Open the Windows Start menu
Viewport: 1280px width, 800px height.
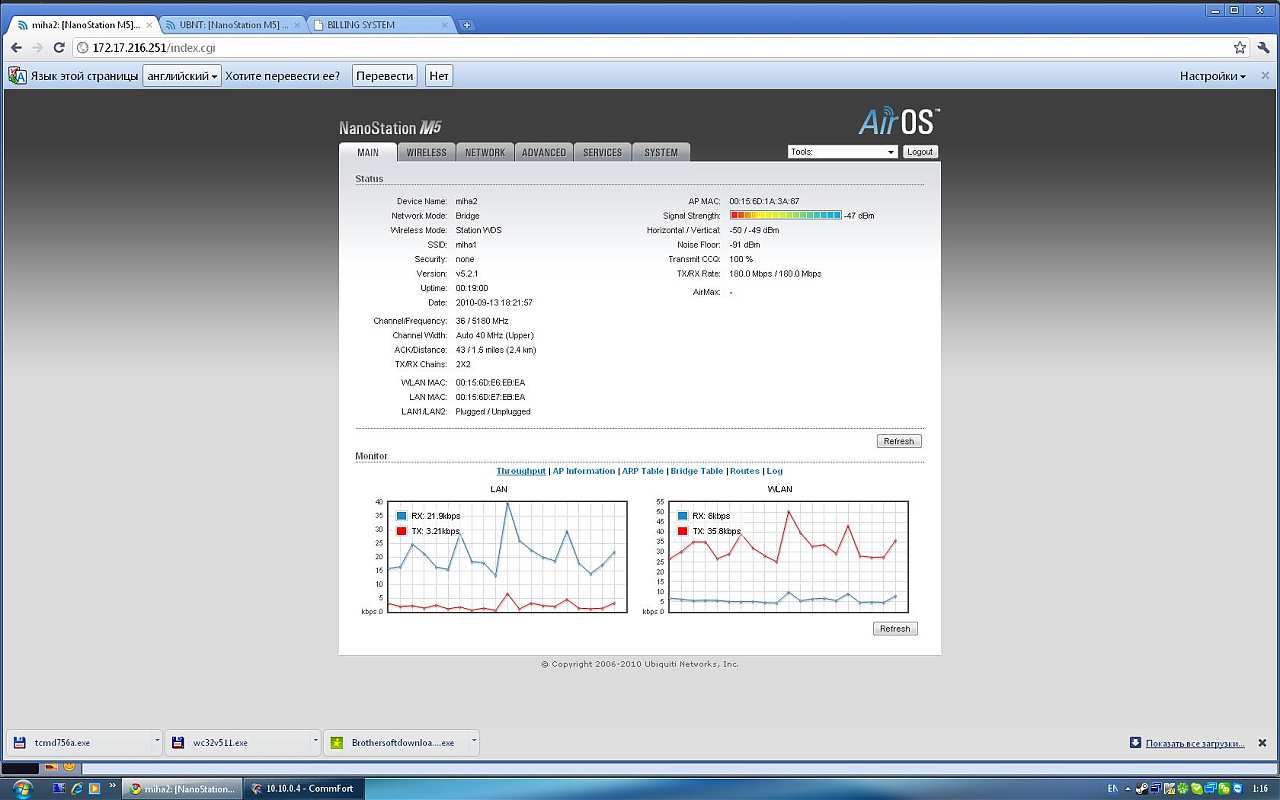21,789
